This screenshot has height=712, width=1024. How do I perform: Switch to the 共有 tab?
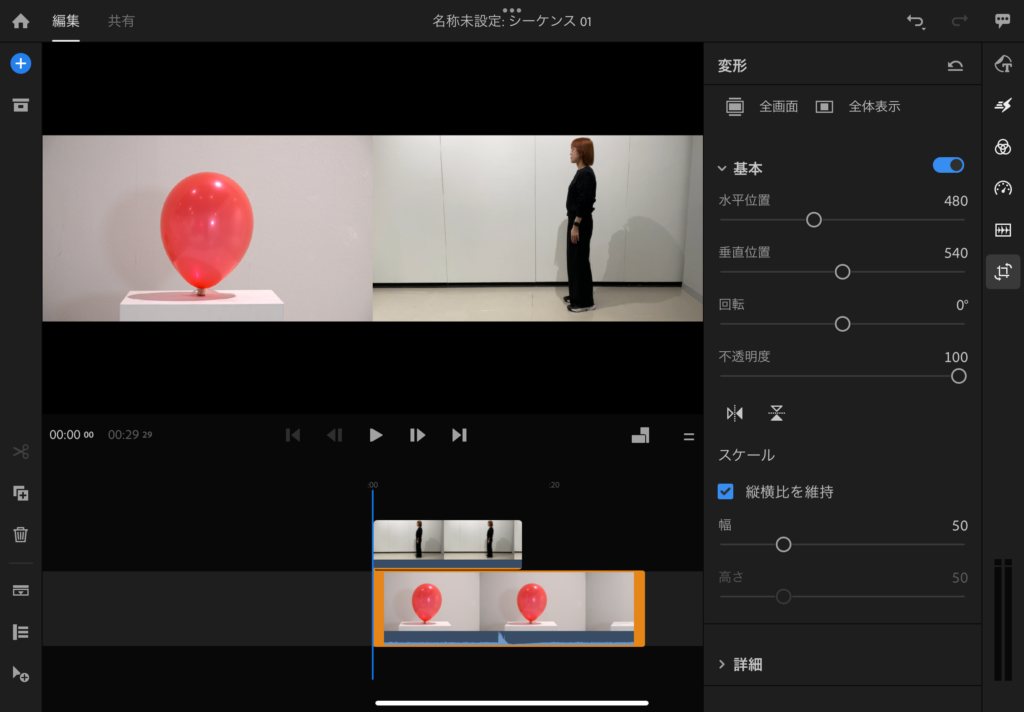point(121,21)
